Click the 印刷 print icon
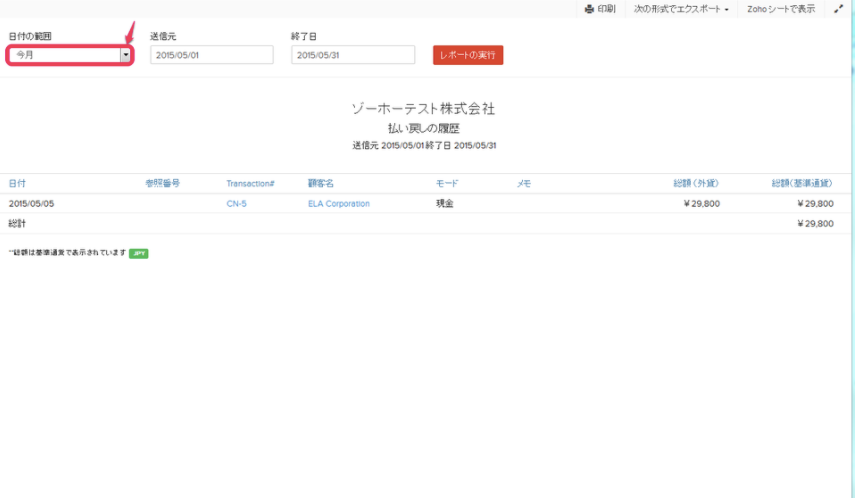 [590, 9]
